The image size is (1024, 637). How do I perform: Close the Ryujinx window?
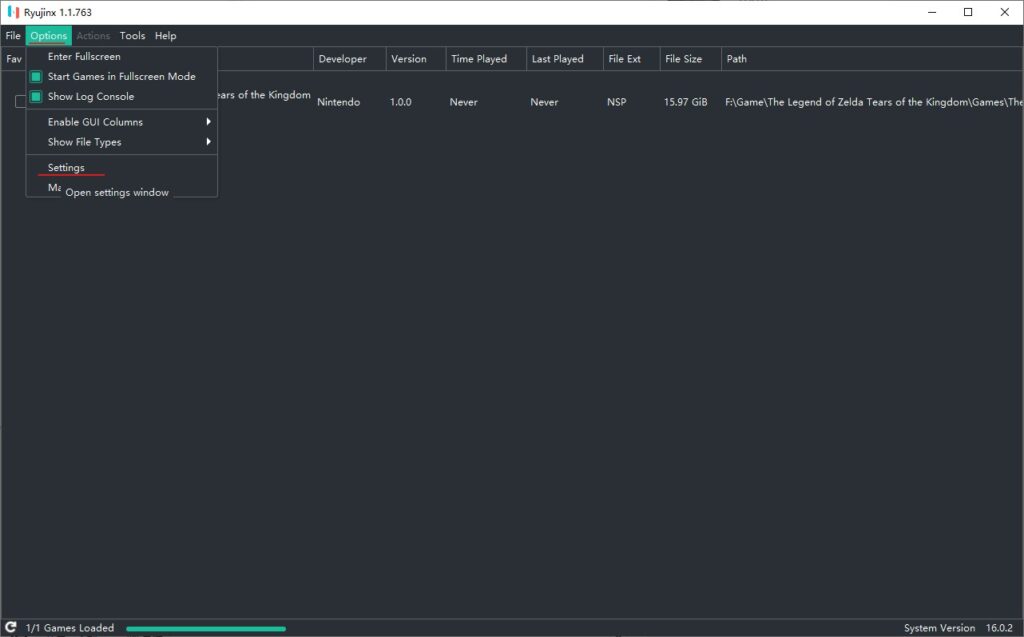point(1004,12)
